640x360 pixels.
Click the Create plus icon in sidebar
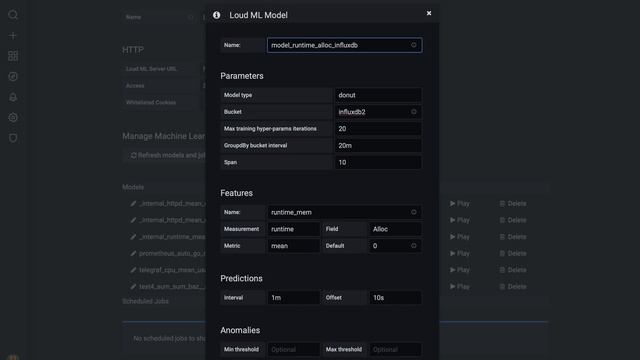click(x=13, y=36)
